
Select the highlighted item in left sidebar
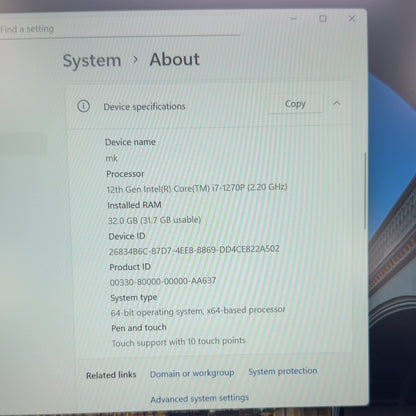pos(23,144)
